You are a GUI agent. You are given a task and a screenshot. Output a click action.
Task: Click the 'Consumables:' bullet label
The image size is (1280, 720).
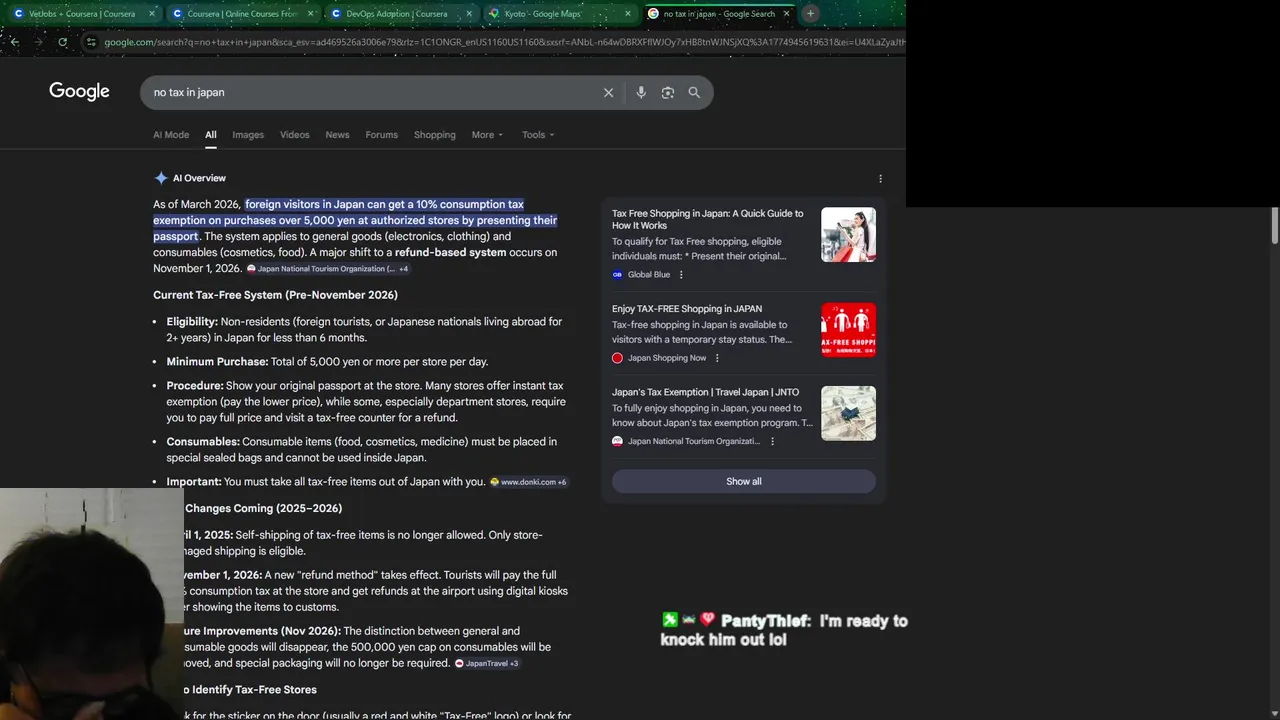point(203,442)
